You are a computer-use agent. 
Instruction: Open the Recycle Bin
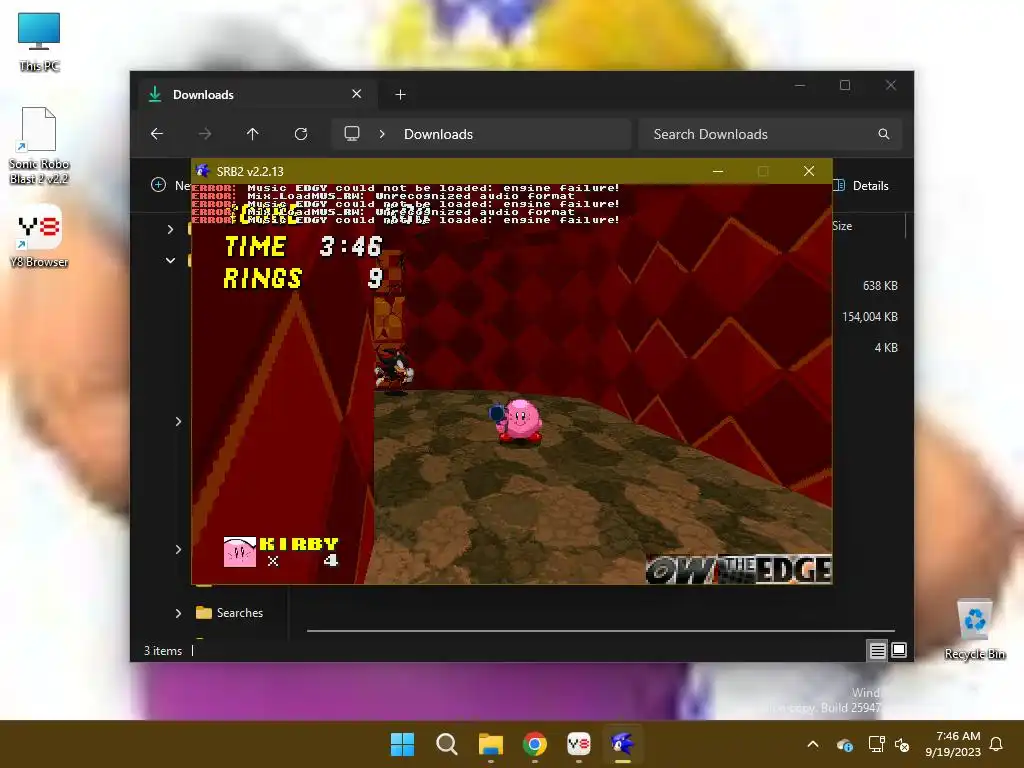pyautogui.click(x=974, y=630)
